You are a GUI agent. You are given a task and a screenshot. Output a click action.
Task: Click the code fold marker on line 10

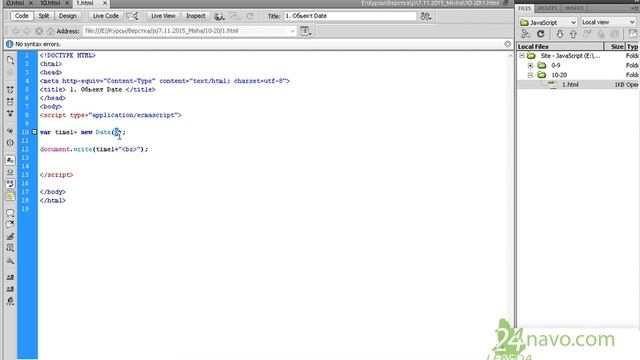pyautogui.click(x=34, y=132)
